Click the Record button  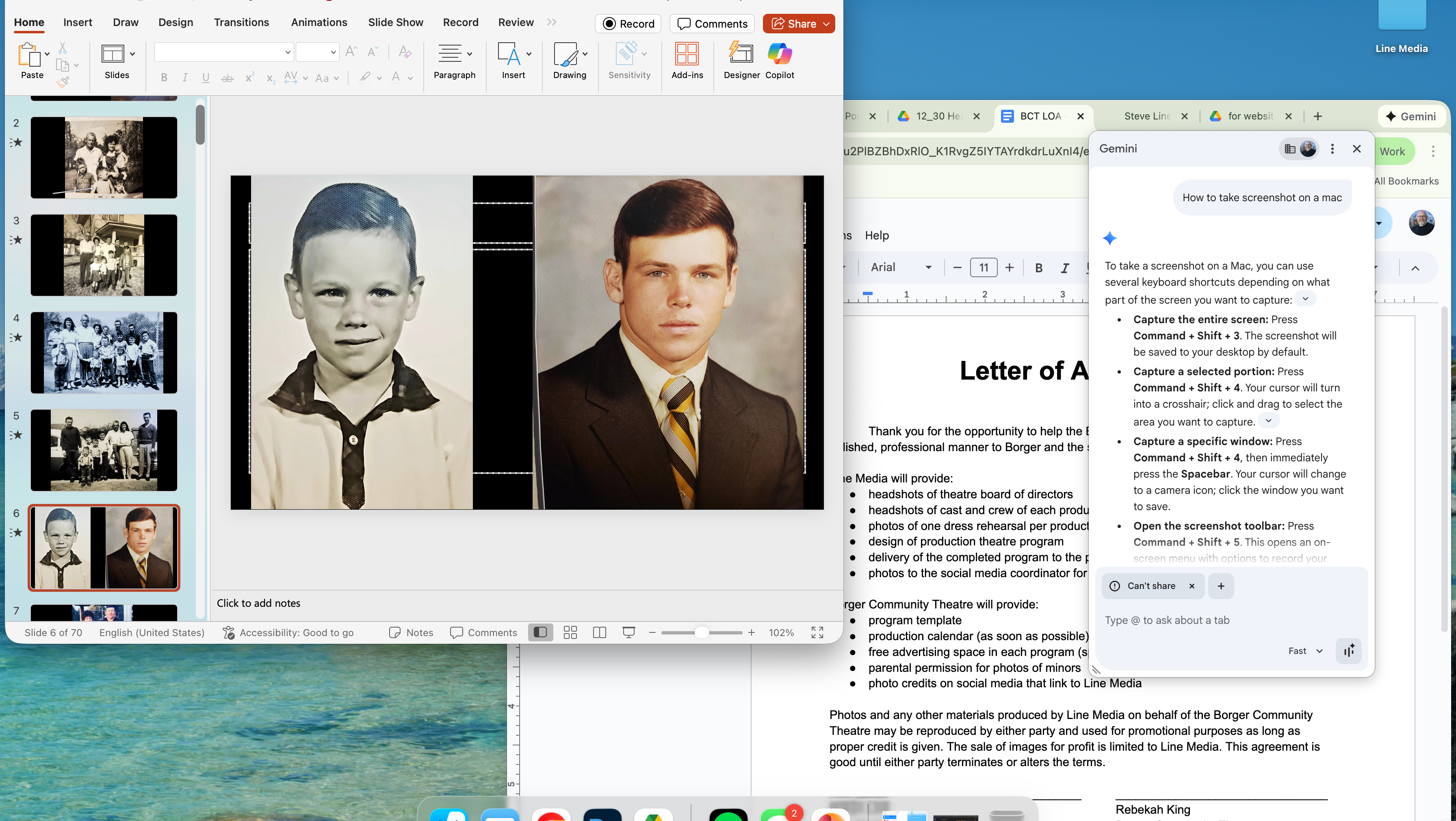628,24
